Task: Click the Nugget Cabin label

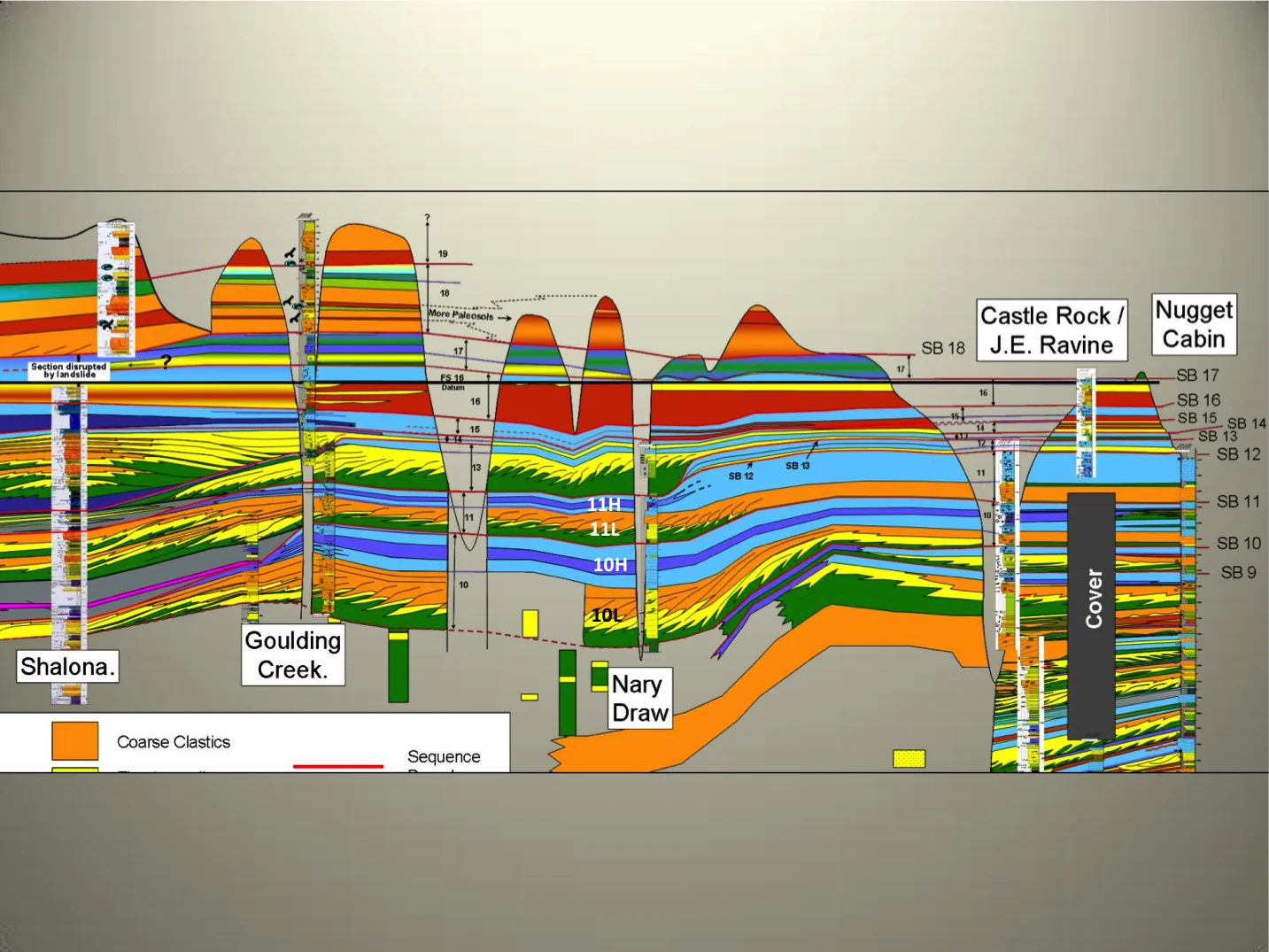Action: point(1194,324)
